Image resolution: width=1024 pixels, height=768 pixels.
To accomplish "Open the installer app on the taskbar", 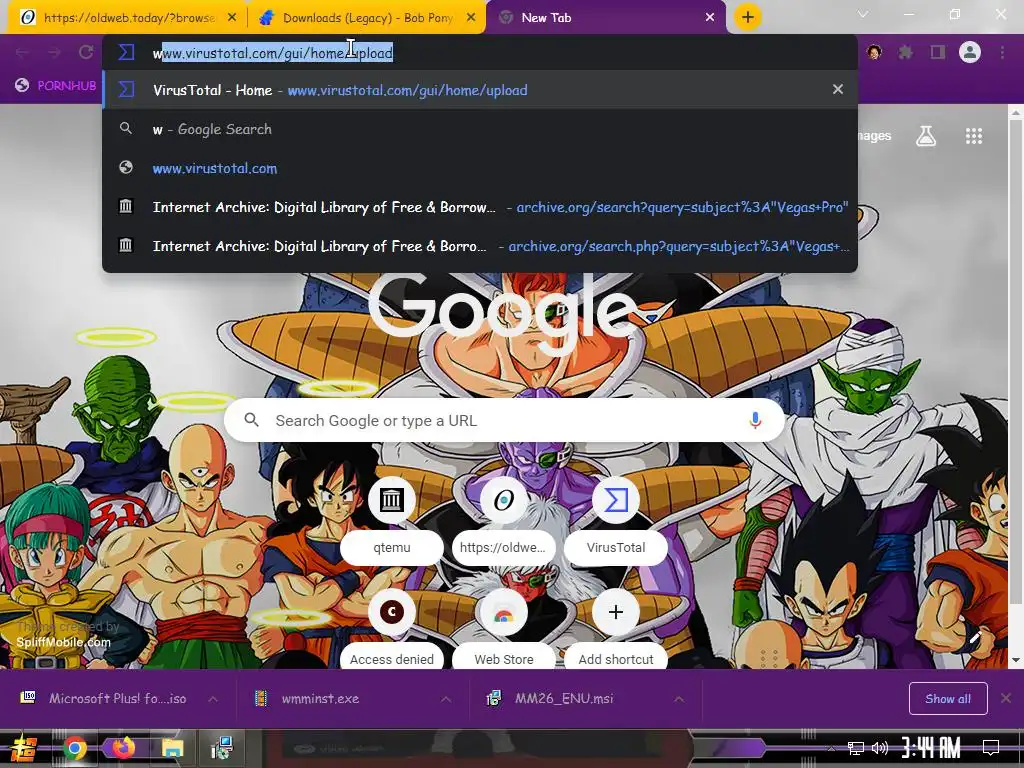I will point(221,748).
